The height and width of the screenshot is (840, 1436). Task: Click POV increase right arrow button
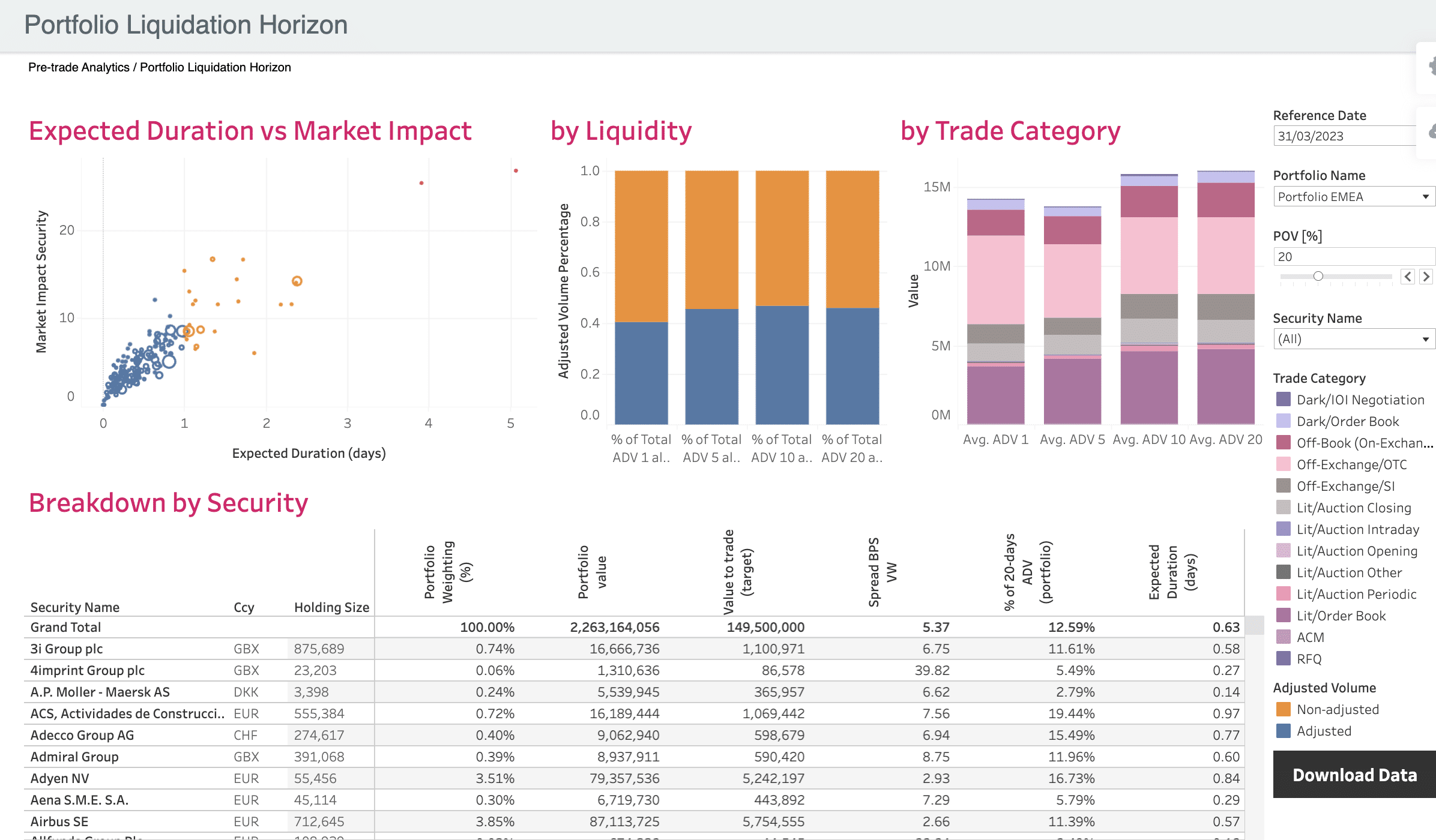pos(1426,277)
